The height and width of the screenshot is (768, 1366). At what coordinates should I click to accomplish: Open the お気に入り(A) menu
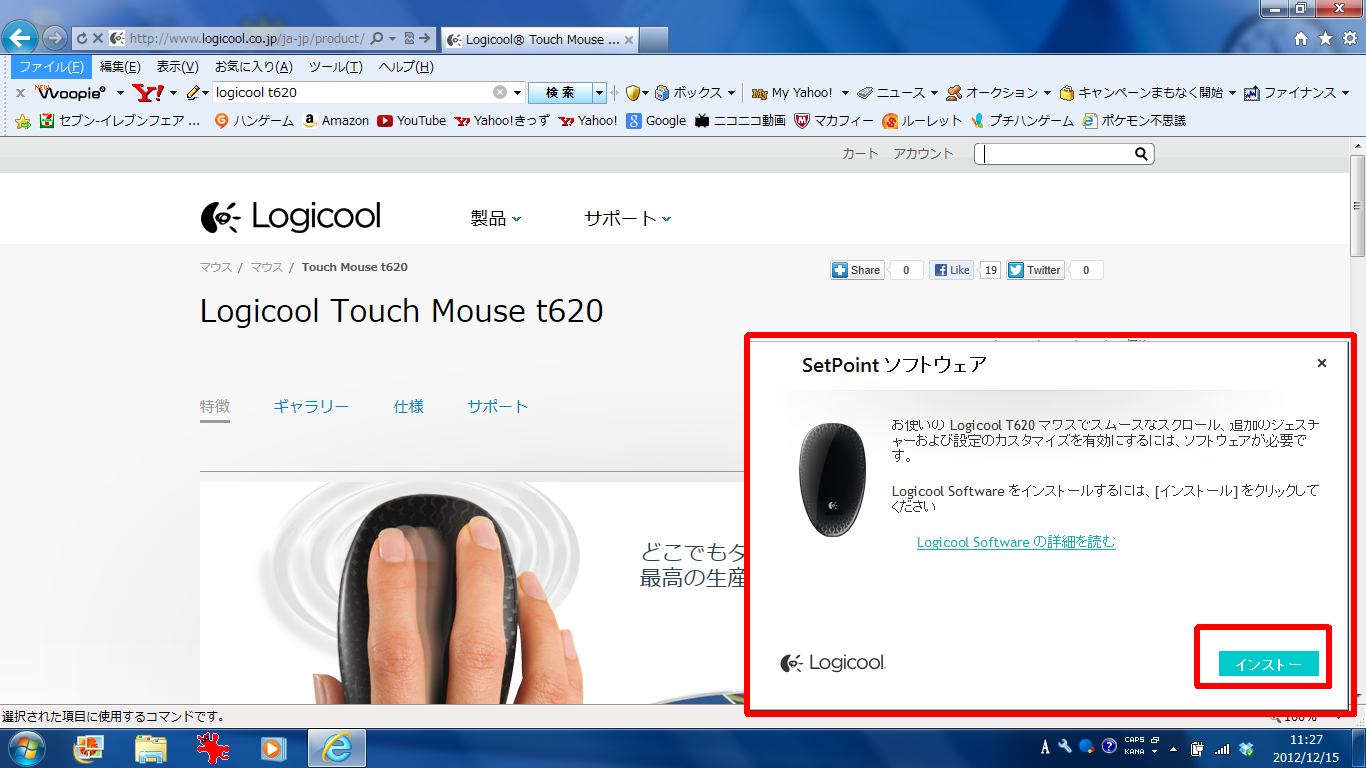254,67
